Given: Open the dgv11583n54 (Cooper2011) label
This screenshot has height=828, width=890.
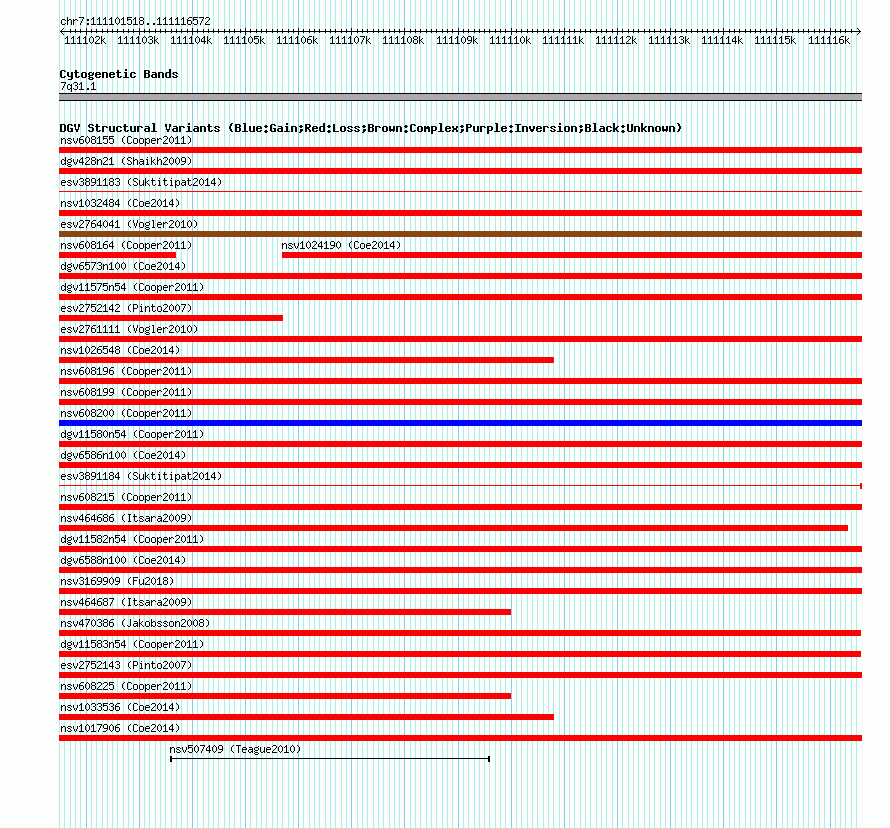Looking at the screenshot, I should coord(132,644).
